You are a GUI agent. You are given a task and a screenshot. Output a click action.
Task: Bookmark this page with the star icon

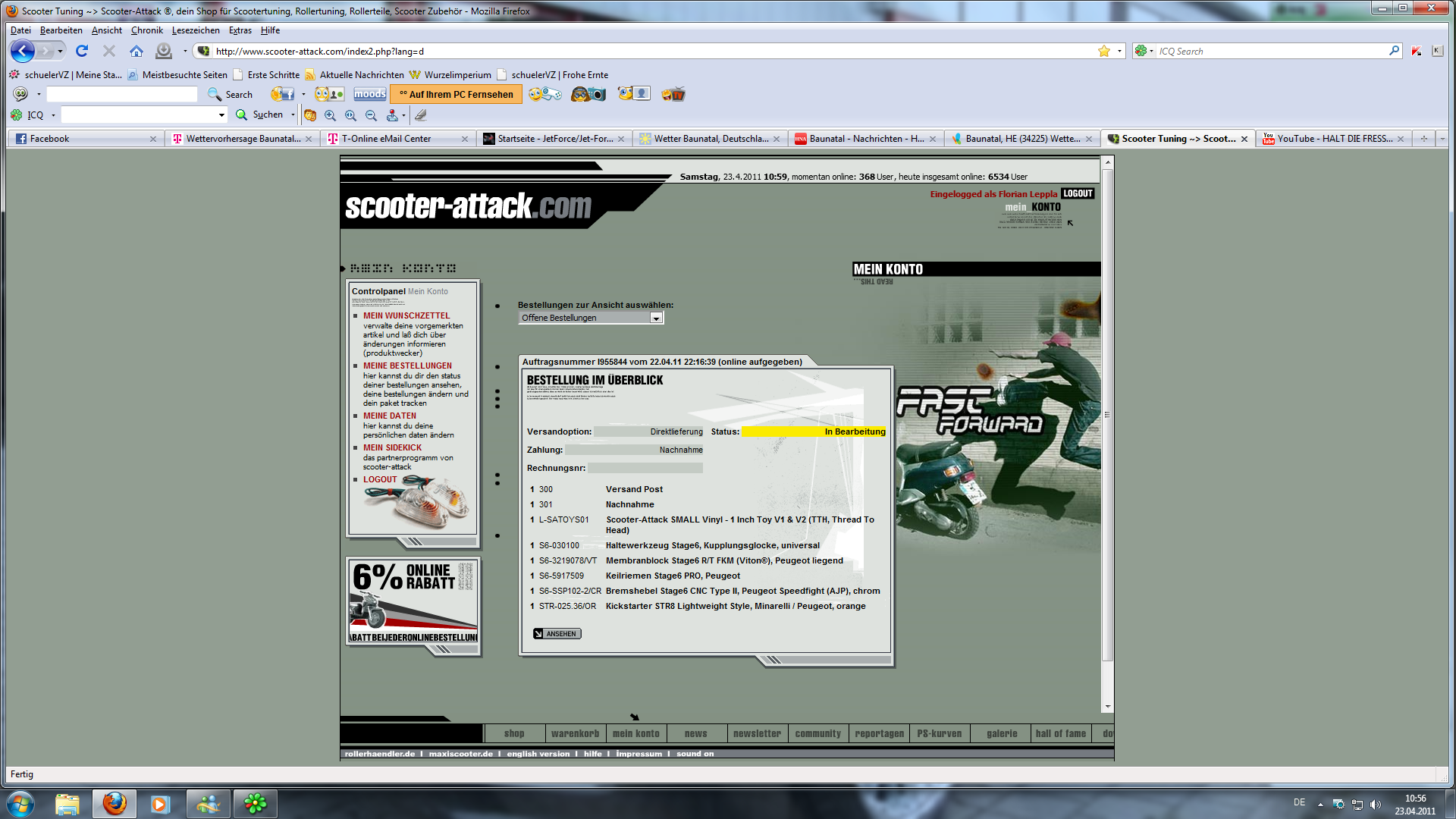(x=1104, y=51)
